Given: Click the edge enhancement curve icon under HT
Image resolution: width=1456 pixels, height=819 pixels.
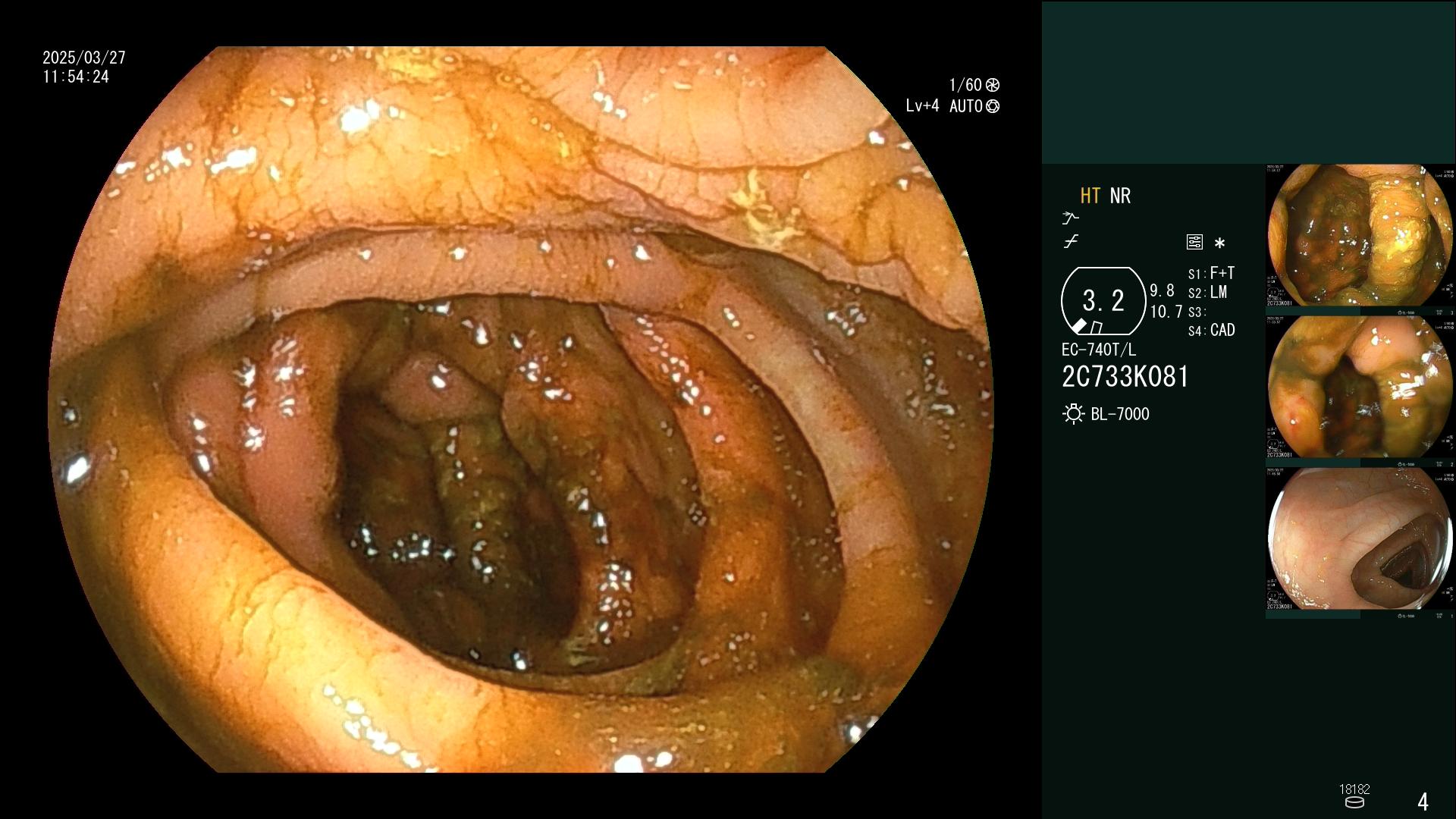Looking at the screenshot, I should 1070,218.
